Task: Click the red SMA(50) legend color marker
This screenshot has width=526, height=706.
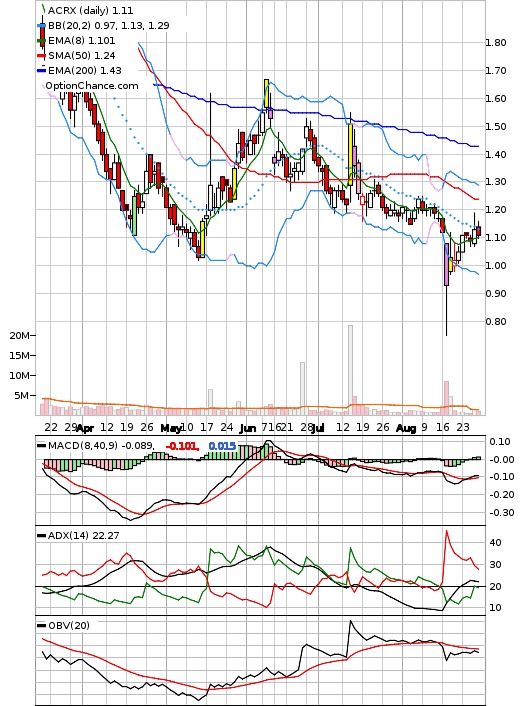Action: tap(41, 56)
